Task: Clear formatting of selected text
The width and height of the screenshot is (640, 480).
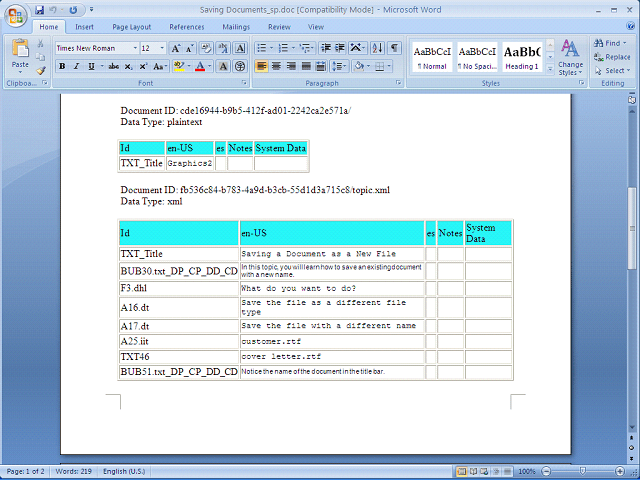Action: (207, 48)
